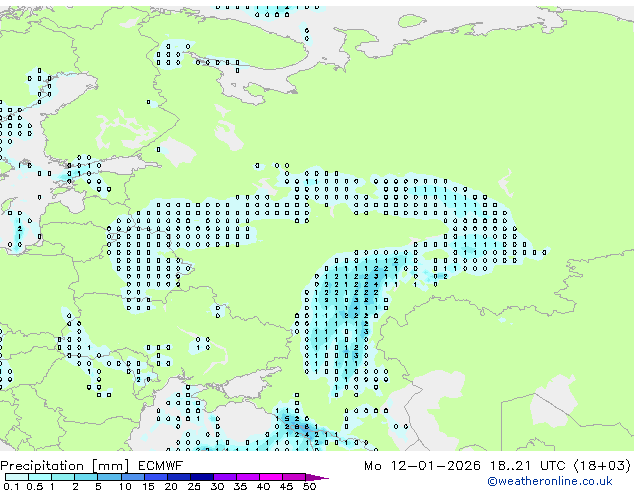Image resolution: width=634 pixels, height=490 pixels.
Task: Click the '40' legend scale label
Action: tap(263, 486)
